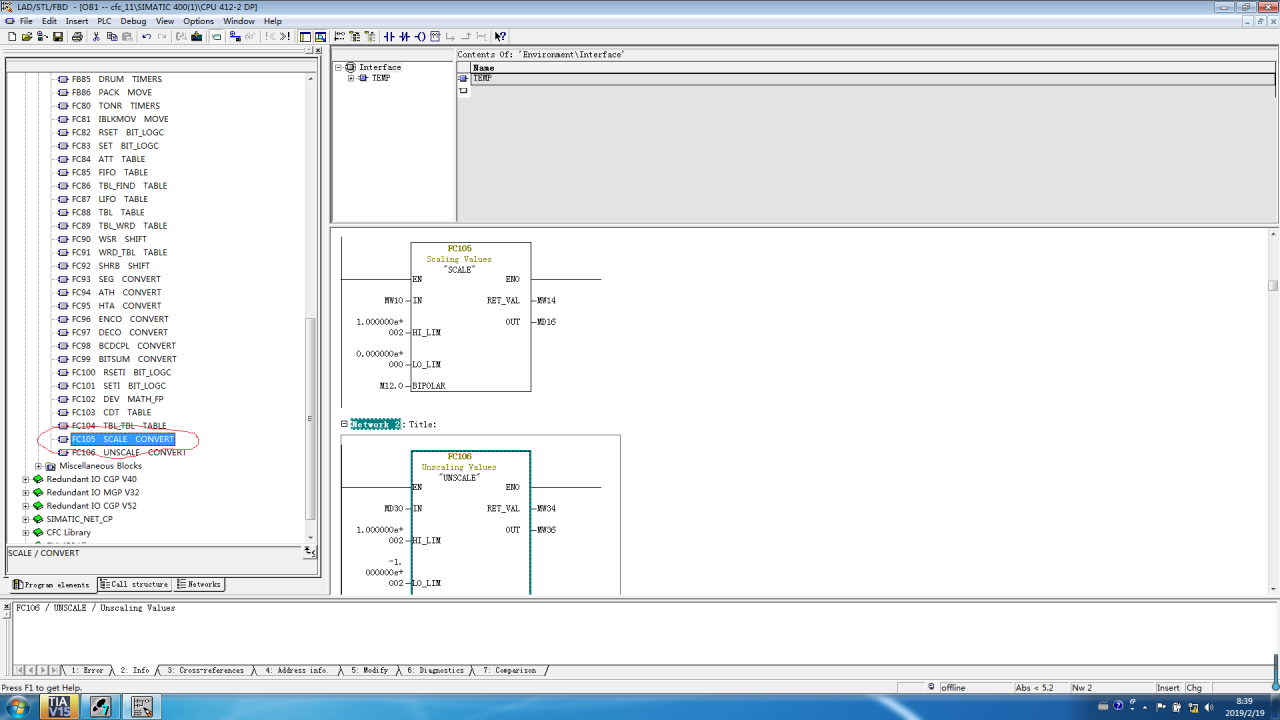This screenshot has width=1280, height=720.
Task: Open the 5: Modify tab
Action: click(x=370, y=670)
